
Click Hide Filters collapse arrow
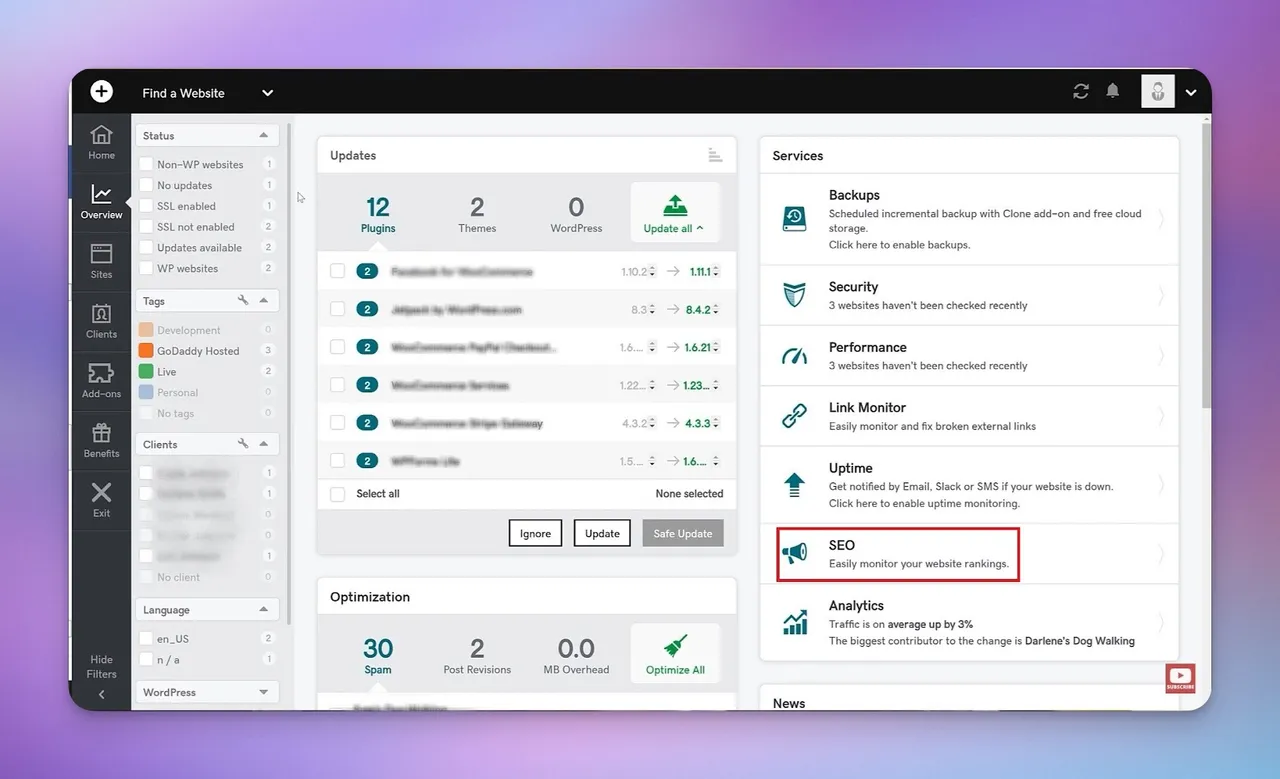(102, 694)
